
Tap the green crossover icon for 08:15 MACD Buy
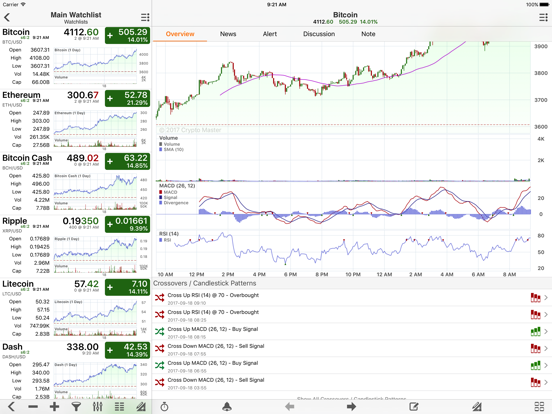[x=159, y=332]
